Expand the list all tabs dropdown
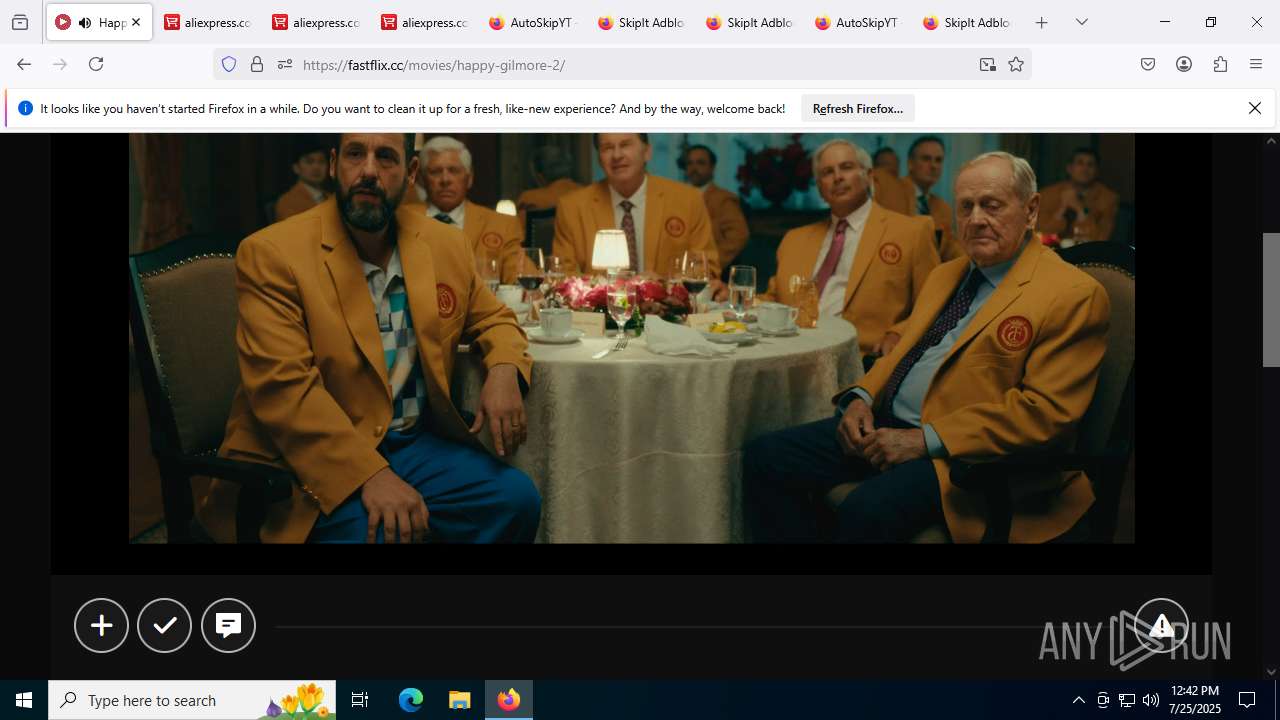This screenshot has width=1280, height=720. (x=1082, y=22)
